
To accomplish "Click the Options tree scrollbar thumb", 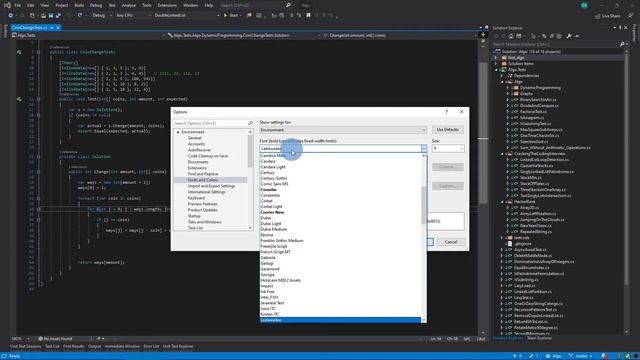I will click(x=250, y=151).
